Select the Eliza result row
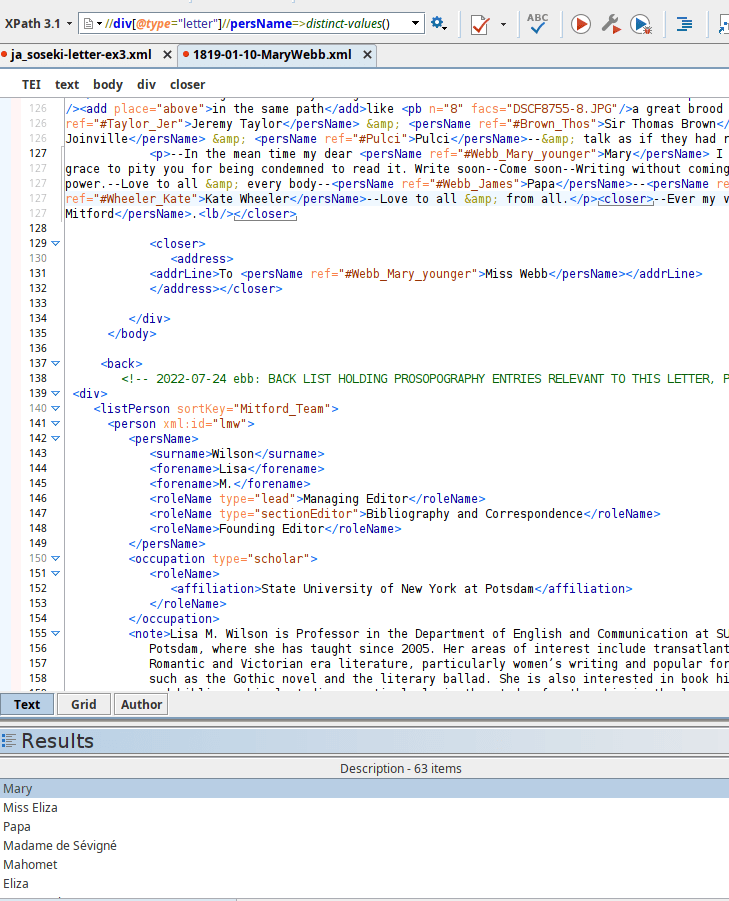The image size is (729, 901). [x=364, y=883]
